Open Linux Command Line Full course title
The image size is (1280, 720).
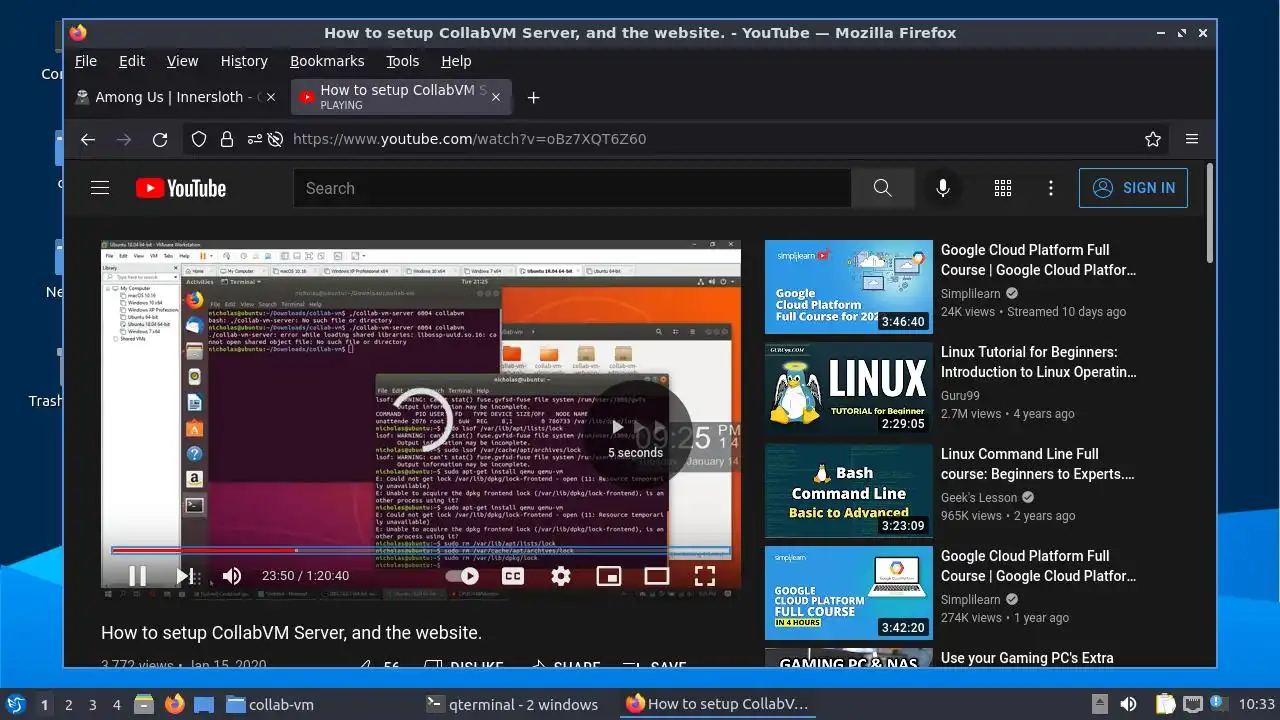click(x=1038, y=464)
